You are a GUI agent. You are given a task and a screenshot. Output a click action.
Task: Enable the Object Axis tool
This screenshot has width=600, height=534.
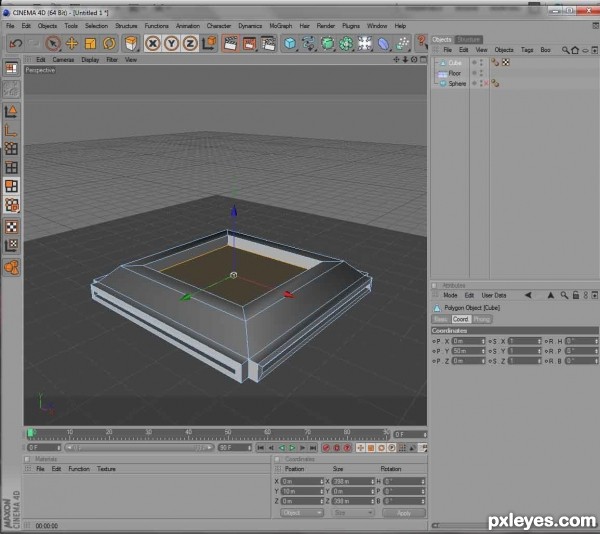coord(11,130)
